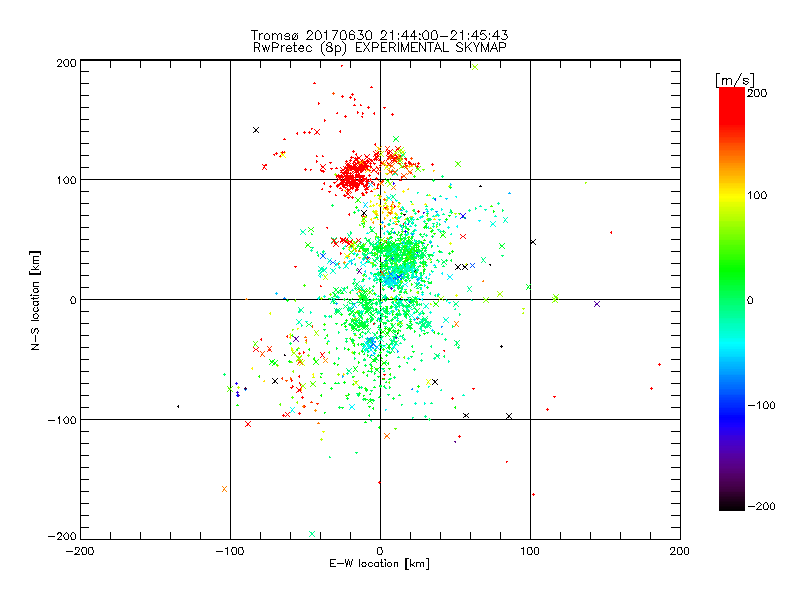The width and height of the screenshot is (800, 600).
Task: Click the x-axis tick label '200'
Action: click(680, 552)
